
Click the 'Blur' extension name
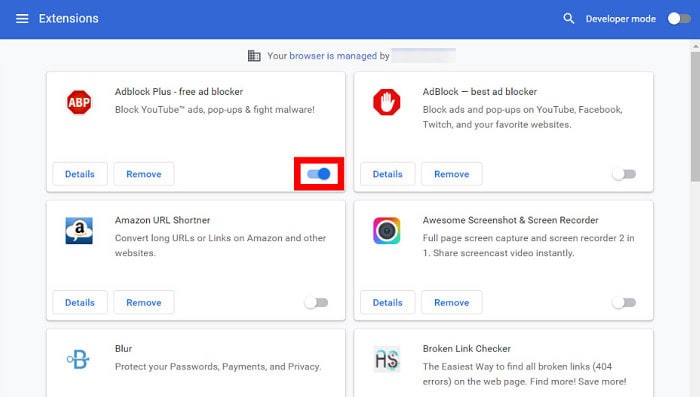123,348
